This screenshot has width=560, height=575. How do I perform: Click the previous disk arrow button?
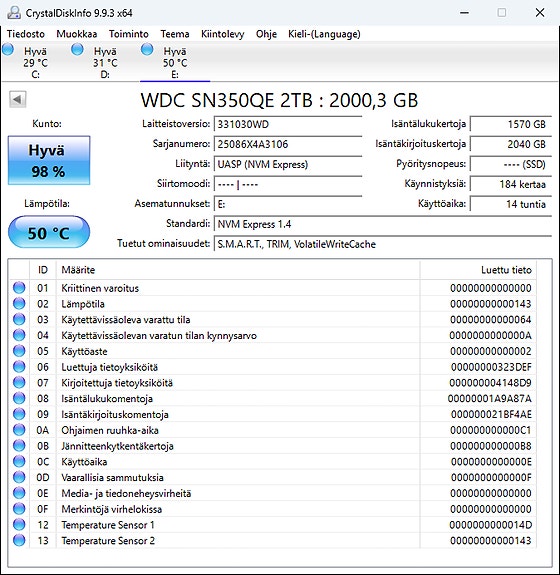click(x=18, y=99)
